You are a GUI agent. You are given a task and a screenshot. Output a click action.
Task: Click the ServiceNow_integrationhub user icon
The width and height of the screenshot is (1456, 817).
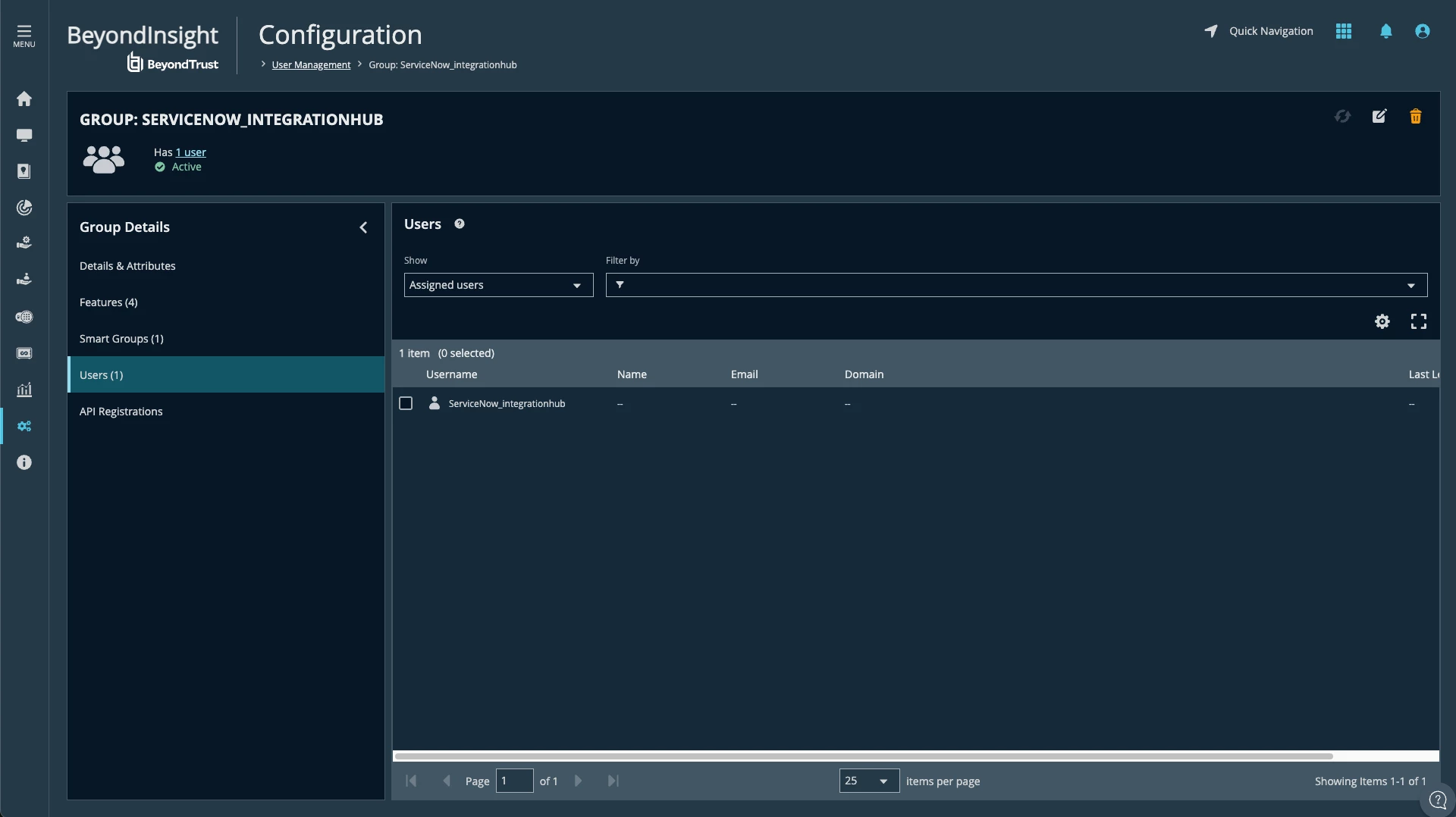pyautogui.click(x=435, y=403)
